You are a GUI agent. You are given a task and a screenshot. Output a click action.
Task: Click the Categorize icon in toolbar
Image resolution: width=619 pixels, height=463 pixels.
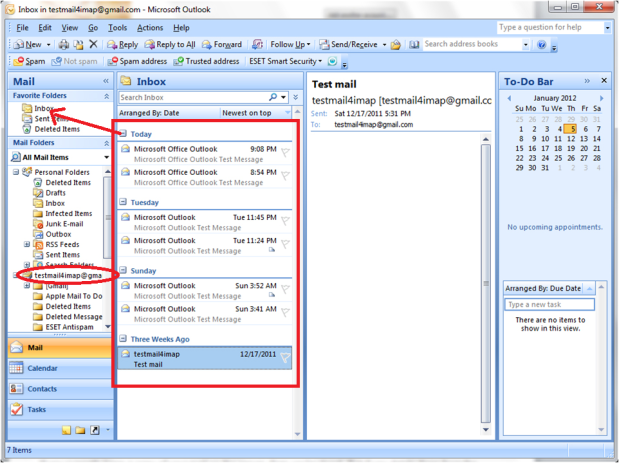[257, 45]
